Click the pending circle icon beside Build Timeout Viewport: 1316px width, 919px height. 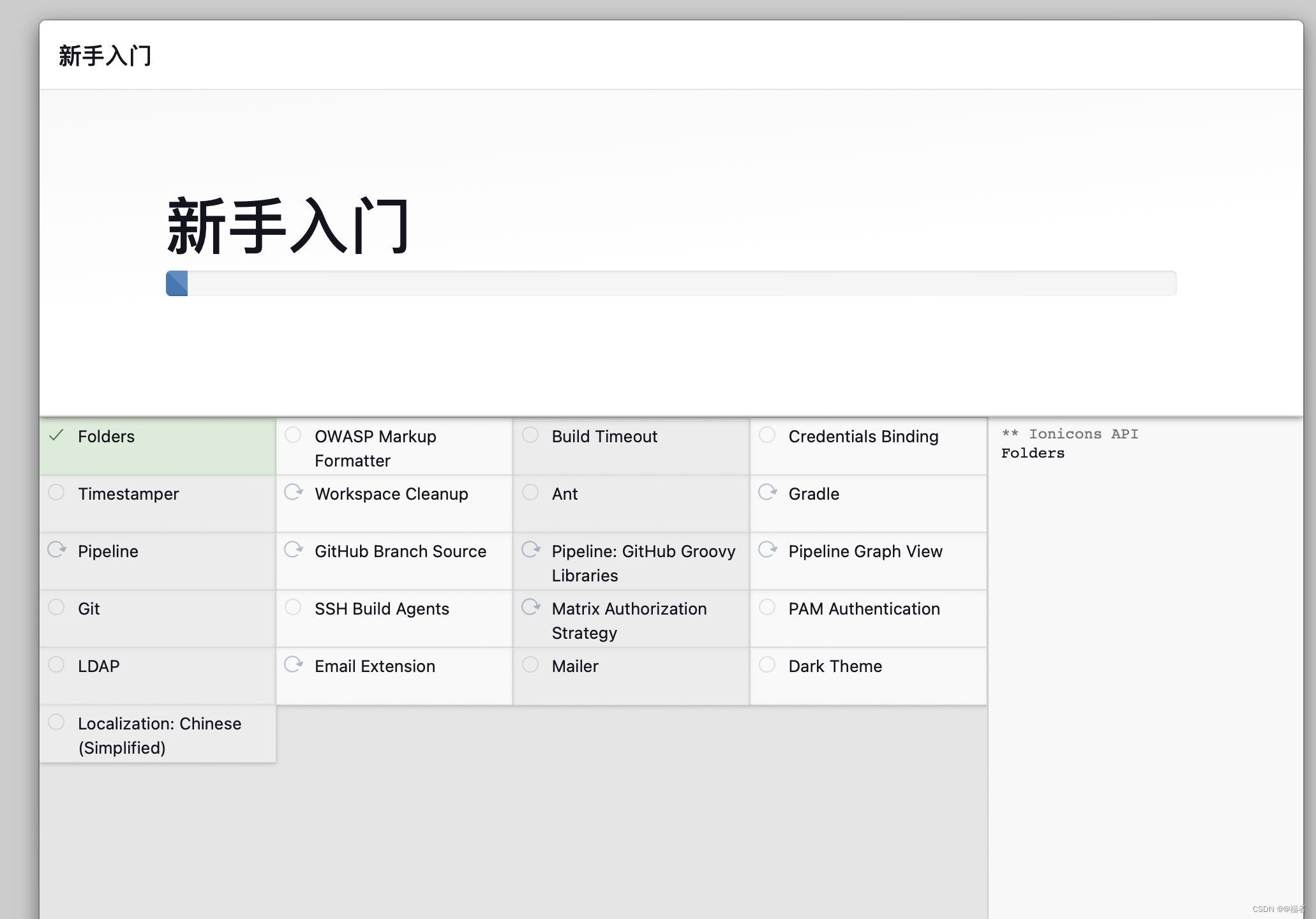pos(530,435)
